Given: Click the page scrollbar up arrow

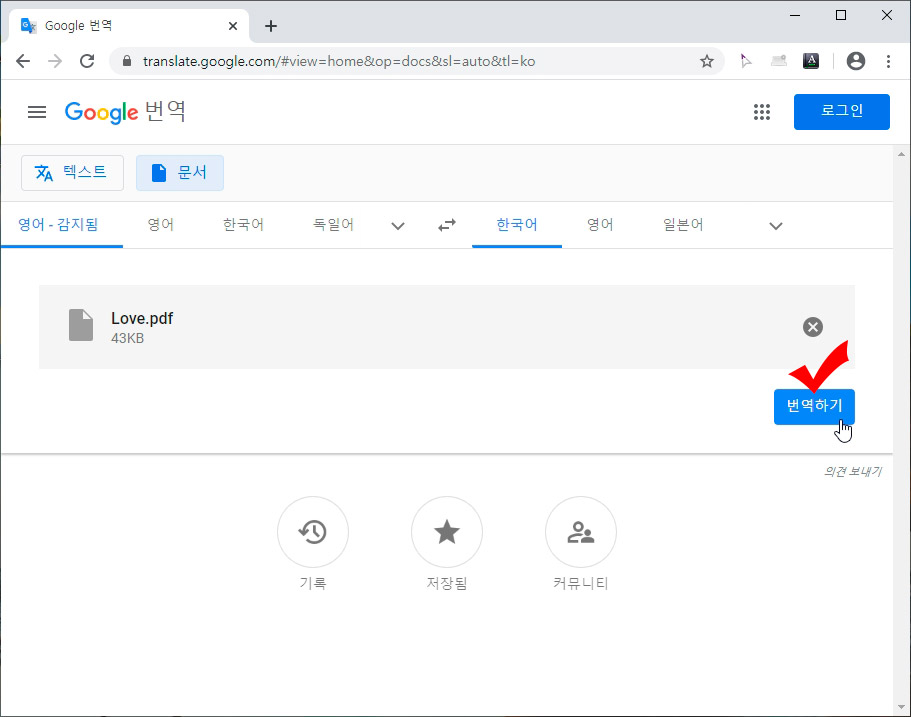Looking at the screenshot, I should tap(901, 155).
